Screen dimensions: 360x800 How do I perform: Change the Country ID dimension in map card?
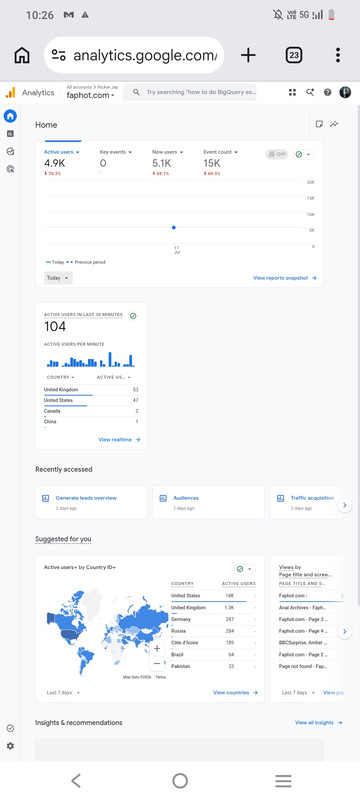[101, 567]
